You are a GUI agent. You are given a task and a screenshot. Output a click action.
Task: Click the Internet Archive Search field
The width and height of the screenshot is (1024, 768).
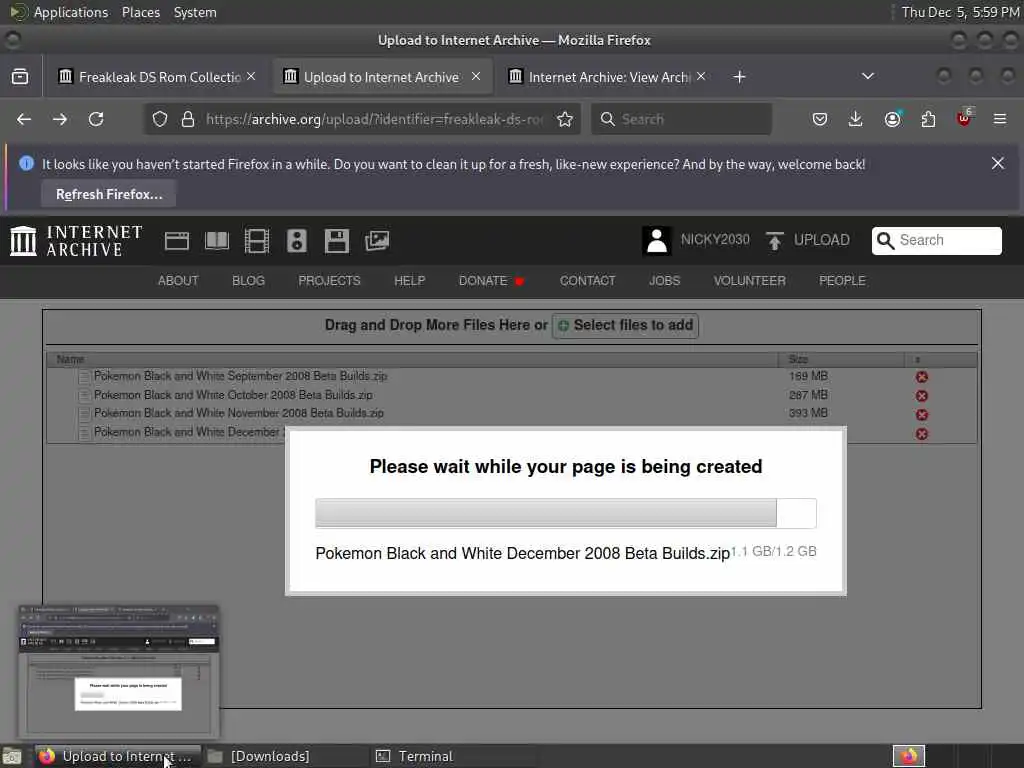(x=936, y=240)
